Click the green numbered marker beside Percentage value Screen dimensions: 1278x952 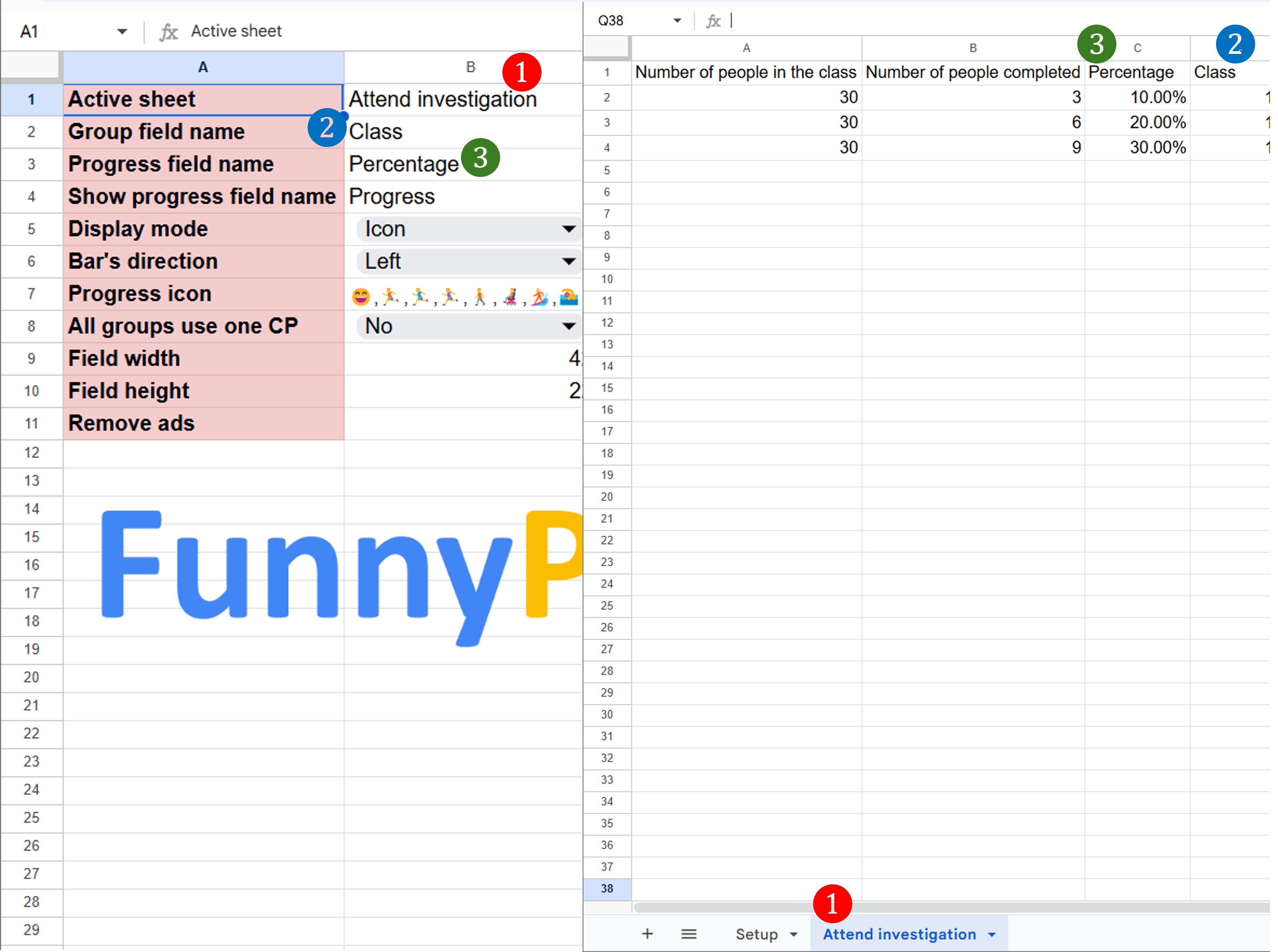click(x=480, y=157)
